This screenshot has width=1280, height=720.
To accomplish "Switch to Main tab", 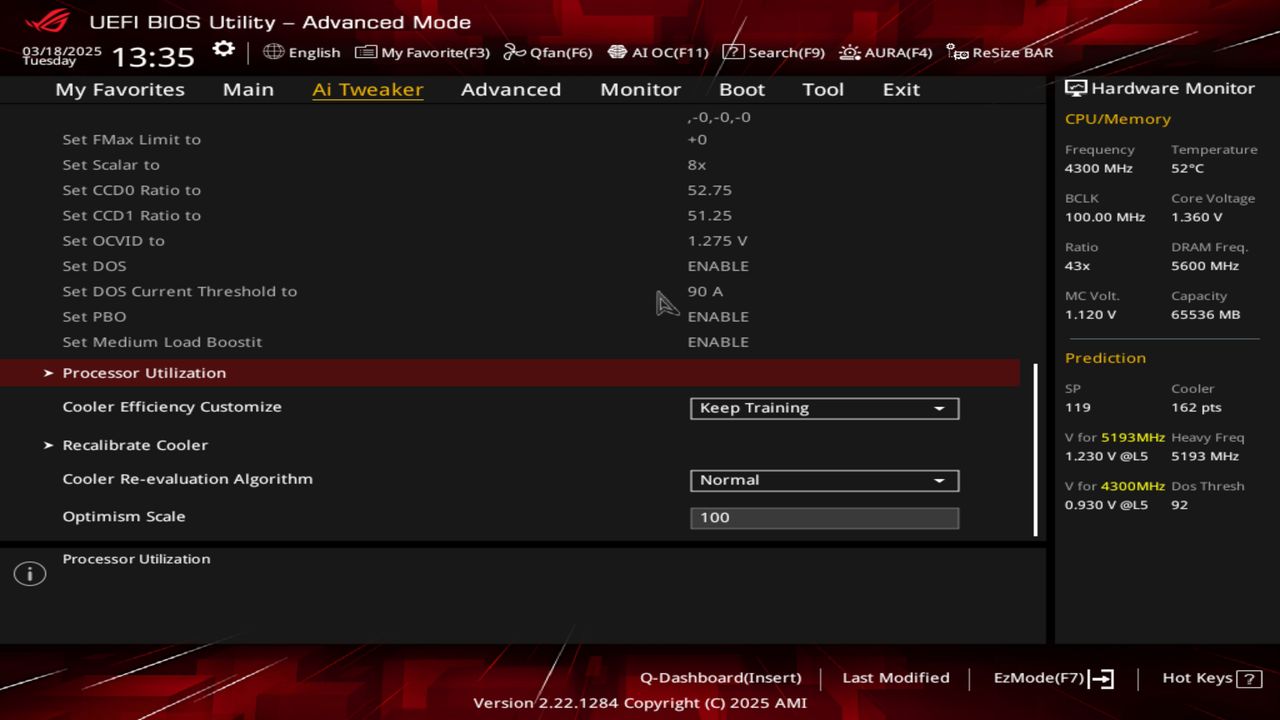I will pos(248,89).
